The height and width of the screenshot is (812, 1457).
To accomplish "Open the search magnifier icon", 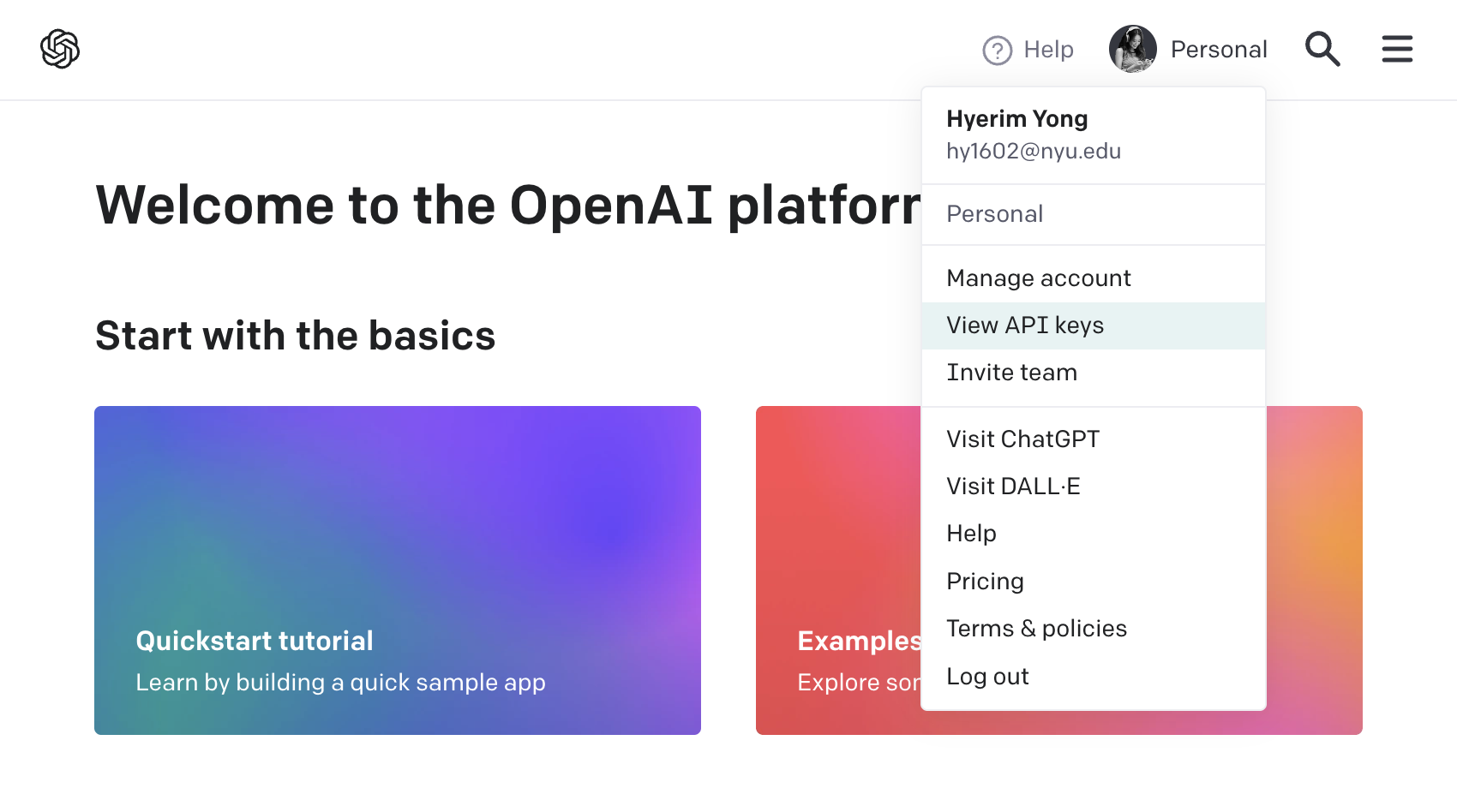I will 1322,49.
